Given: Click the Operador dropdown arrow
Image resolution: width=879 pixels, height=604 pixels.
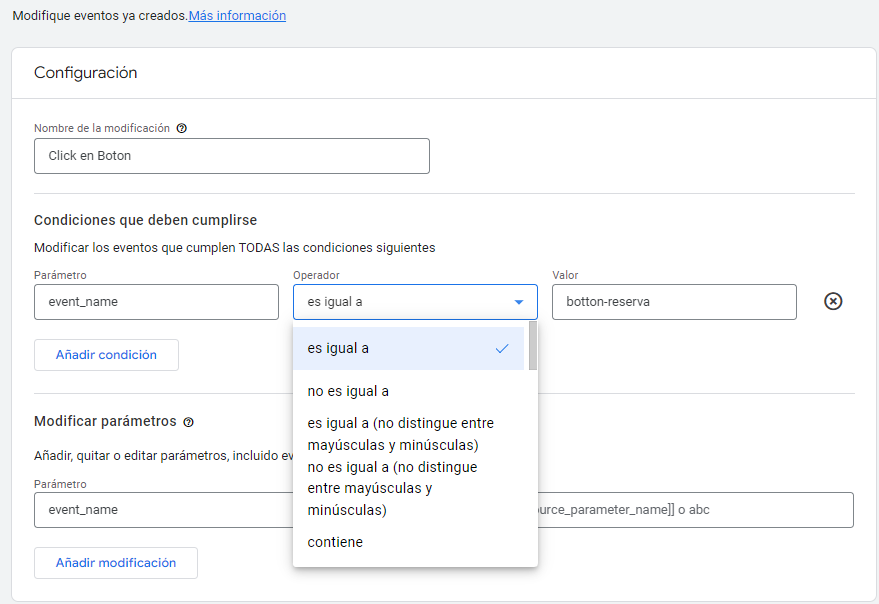Looking at the screenshot, I should coord(518,302).
